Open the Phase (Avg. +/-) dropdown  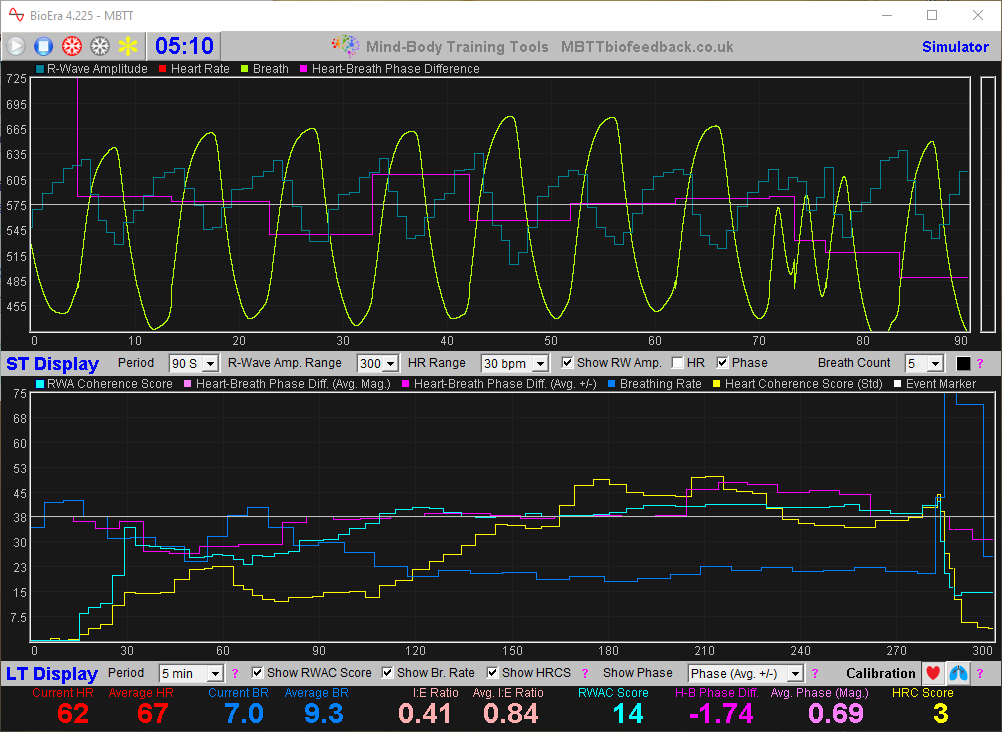745,672
